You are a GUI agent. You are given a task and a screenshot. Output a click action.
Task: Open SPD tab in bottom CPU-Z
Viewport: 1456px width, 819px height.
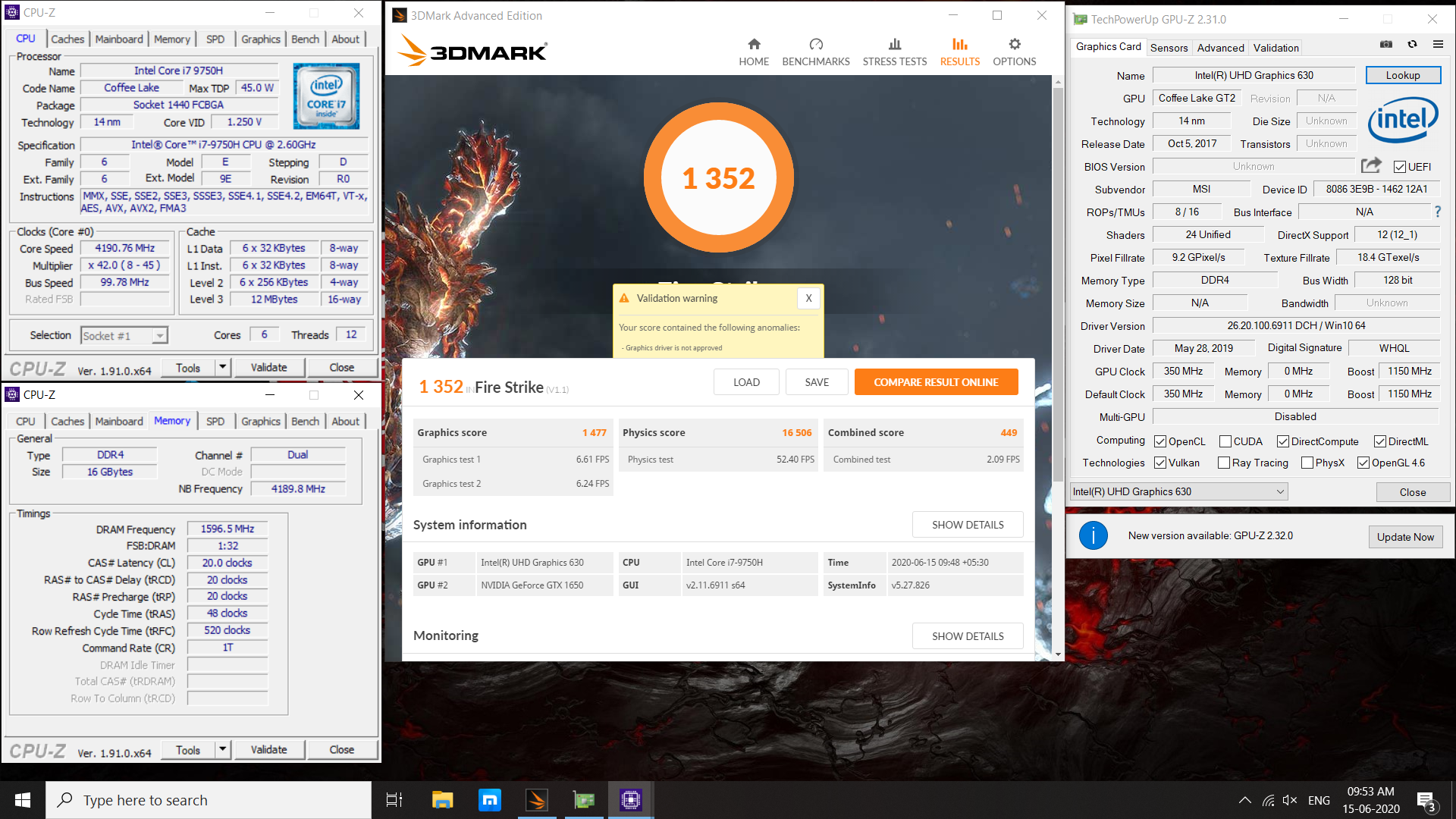click(215, 421)
